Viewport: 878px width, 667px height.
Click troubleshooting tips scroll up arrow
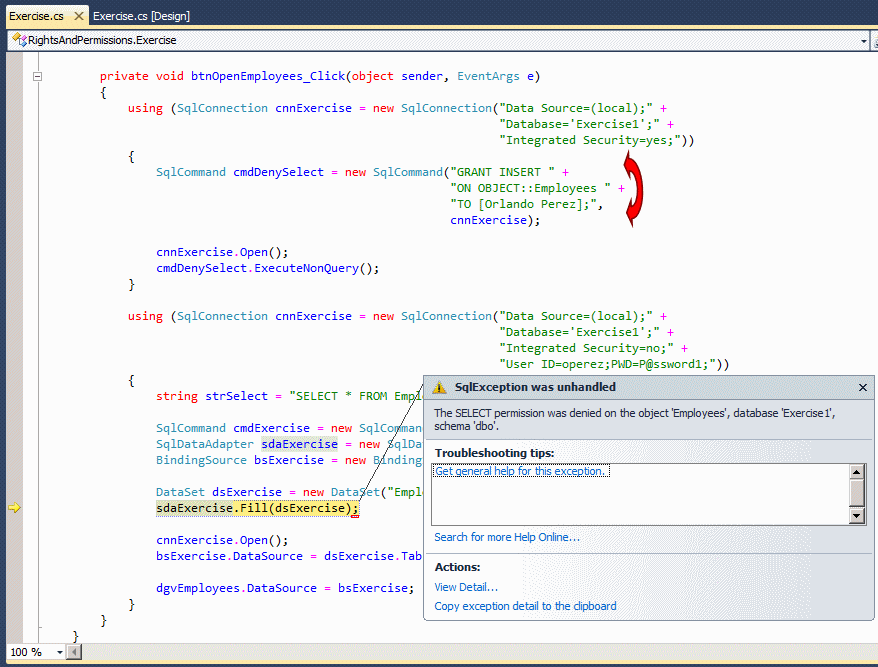(x=857, y=472)
